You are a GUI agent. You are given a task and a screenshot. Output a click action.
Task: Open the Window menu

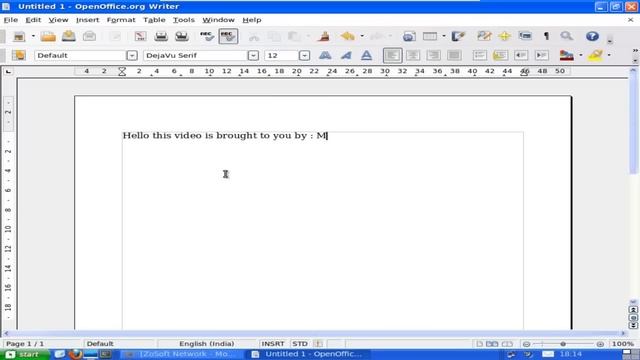[x=218, y=20]
